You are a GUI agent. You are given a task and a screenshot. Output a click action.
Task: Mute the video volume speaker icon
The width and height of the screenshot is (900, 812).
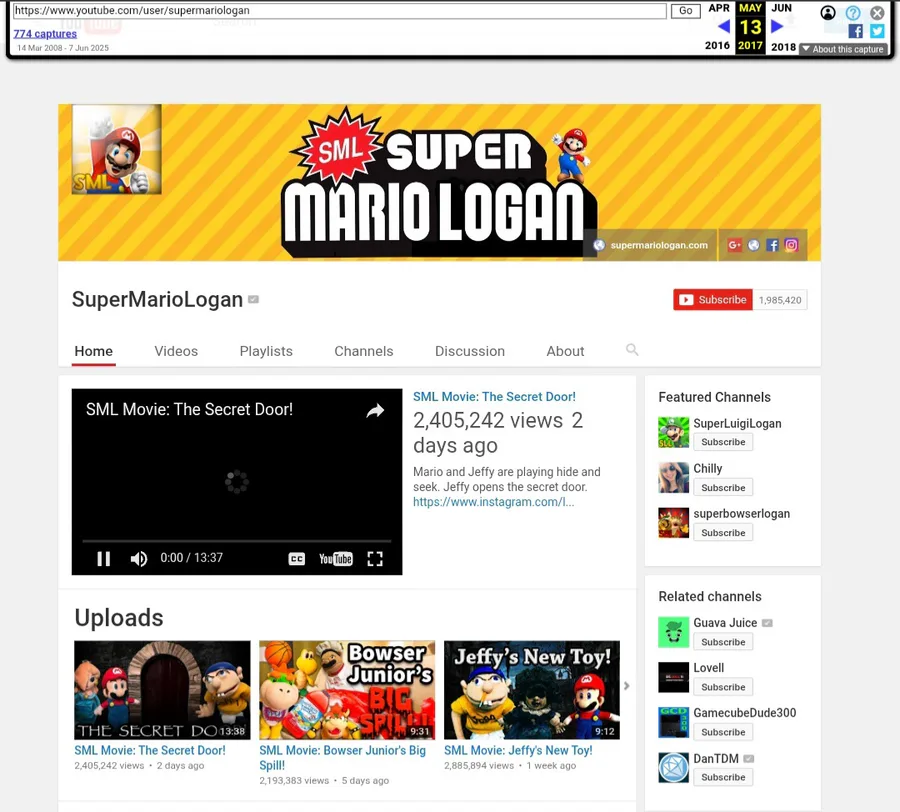(138, 558)
